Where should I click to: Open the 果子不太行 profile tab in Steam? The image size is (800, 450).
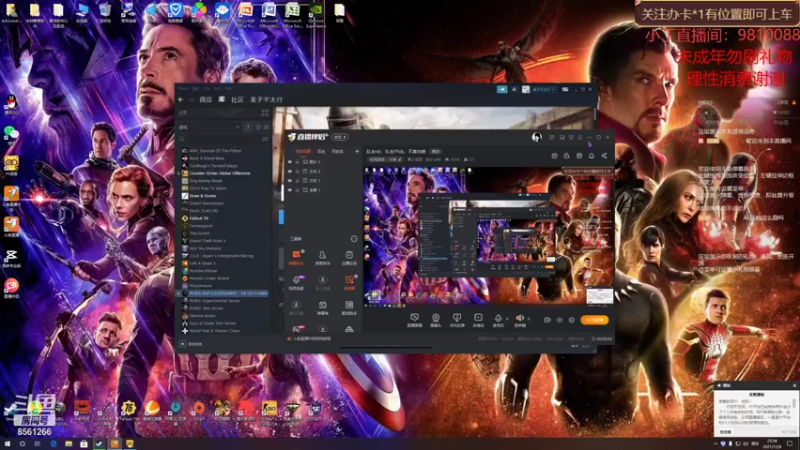coord(266,99)
